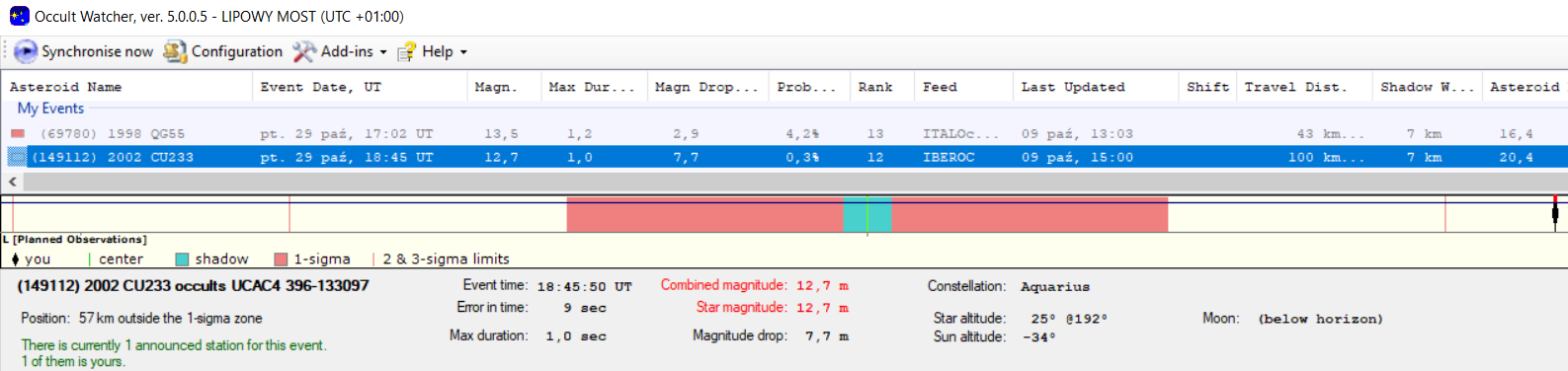The width and height of the screenshot is (1568, 371).
Task: Click the black 'you' station marker on strip
Action: point(1555,213)
